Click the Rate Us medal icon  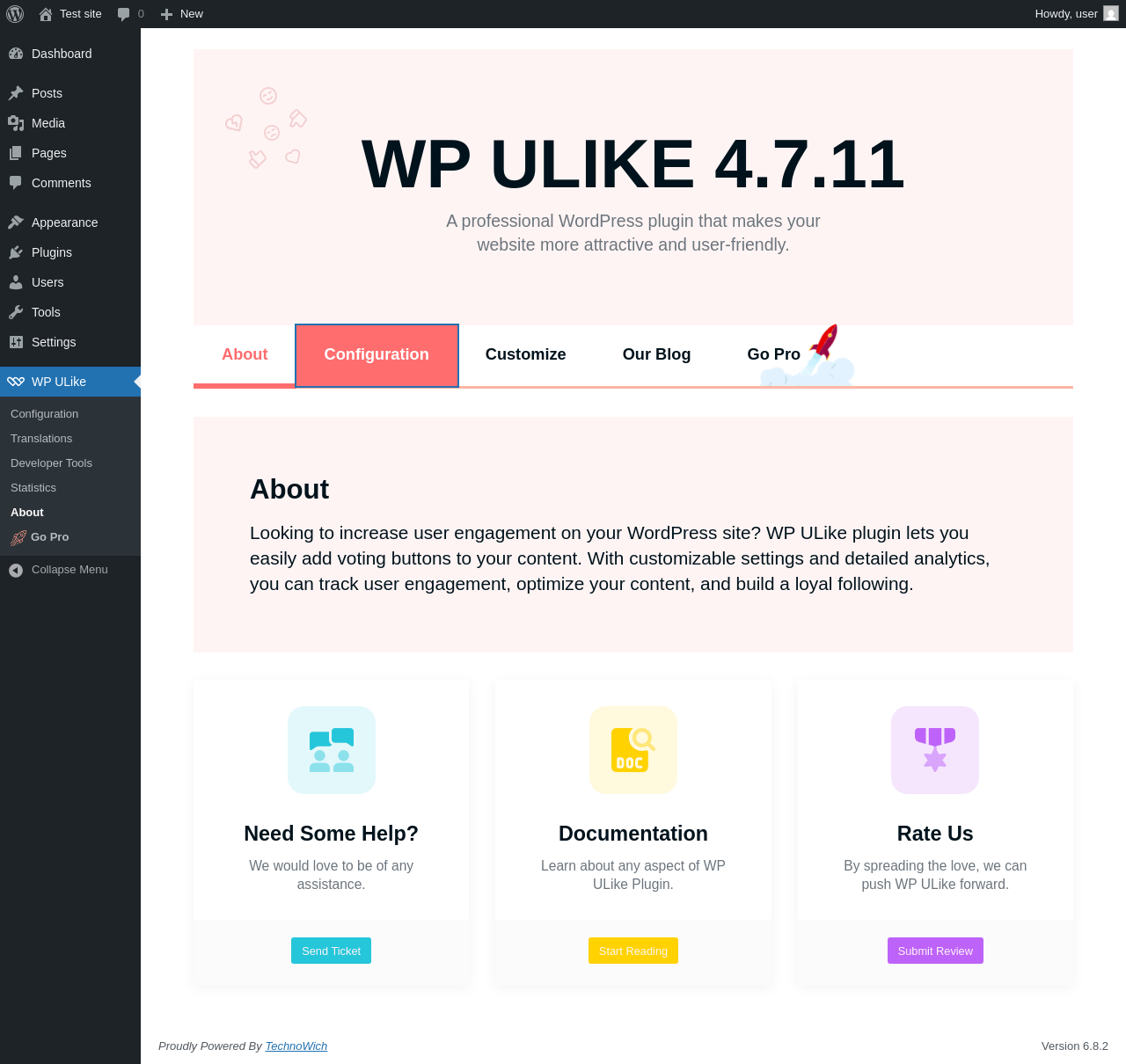pos(935,750)
